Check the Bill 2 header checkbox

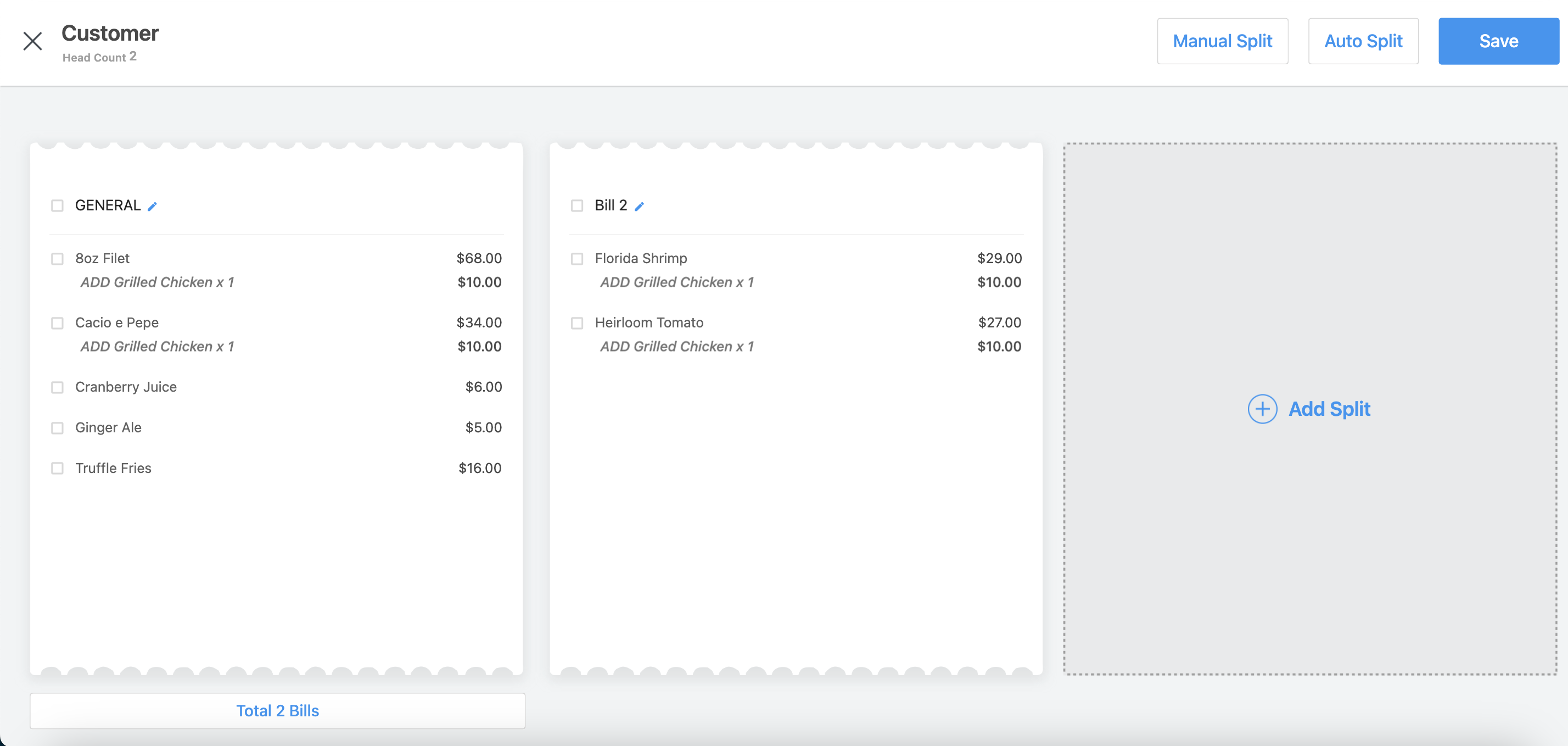pos(576,206)
